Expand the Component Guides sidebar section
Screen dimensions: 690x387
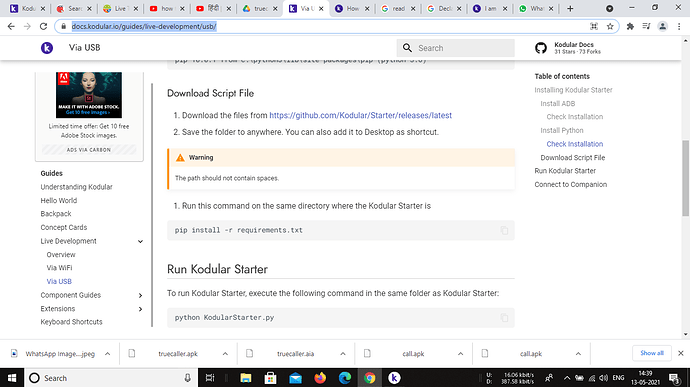[140, 295]
